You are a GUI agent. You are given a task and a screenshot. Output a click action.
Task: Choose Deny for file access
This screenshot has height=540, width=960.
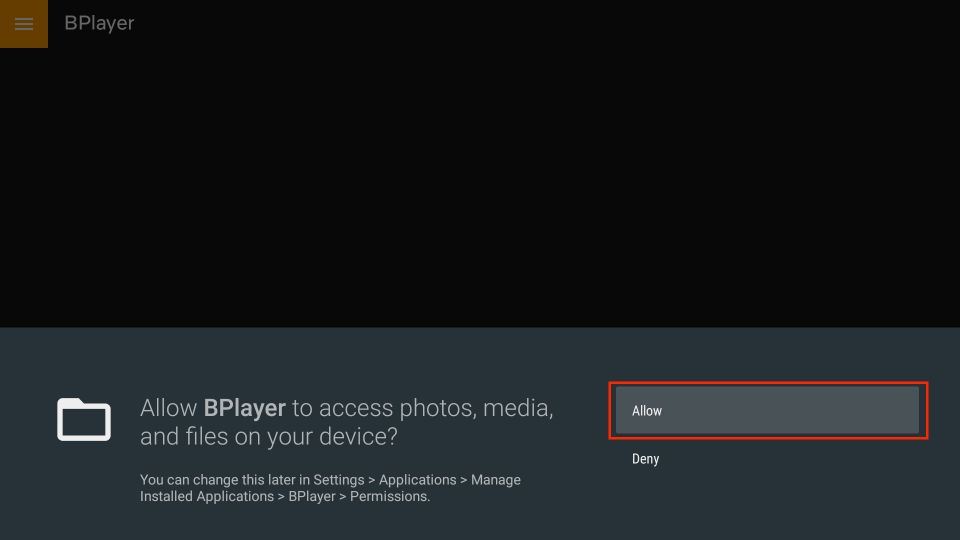tap(645, 459)
